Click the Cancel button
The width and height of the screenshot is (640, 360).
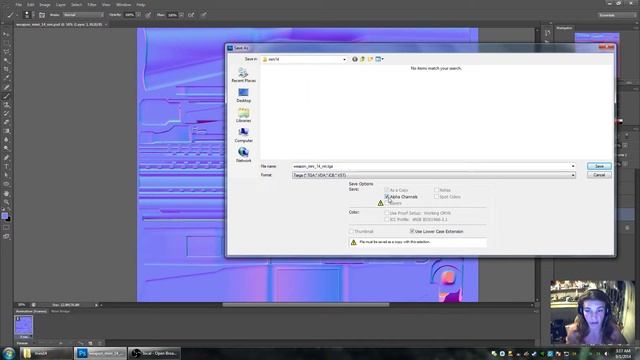click(599, 175)
